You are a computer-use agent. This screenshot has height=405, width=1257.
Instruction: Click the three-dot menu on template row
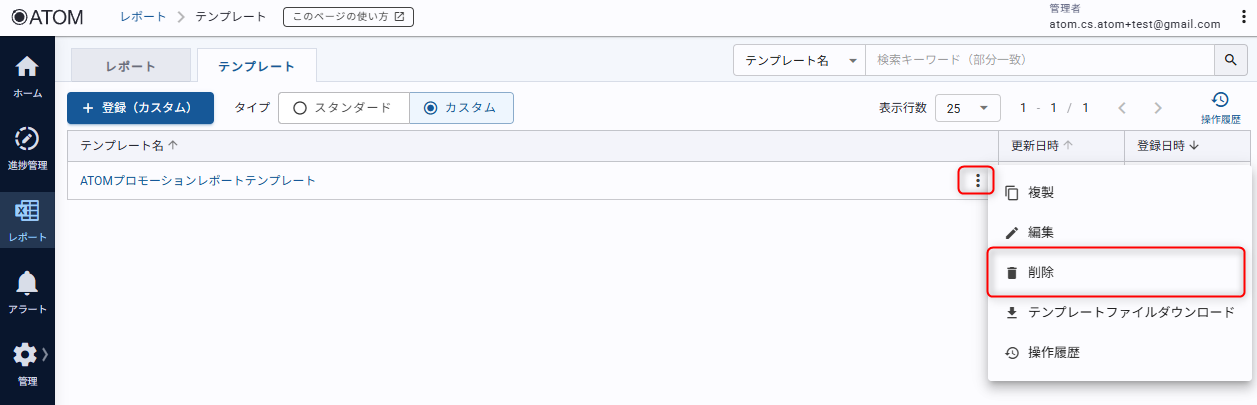[977, 181]
